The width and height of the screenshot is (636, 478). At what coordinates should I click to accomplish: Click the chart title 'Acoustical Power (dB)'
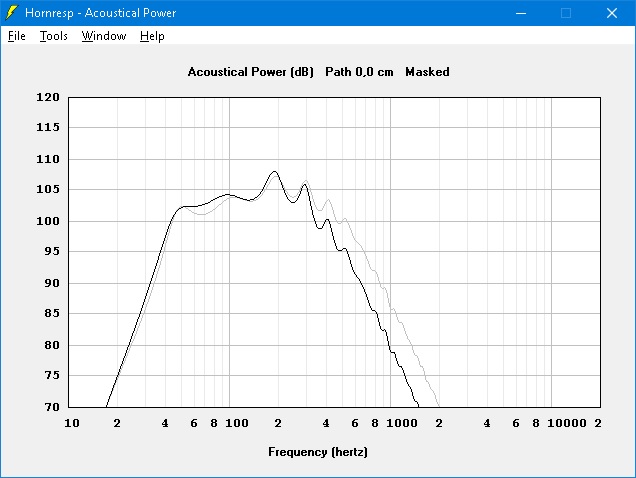point(250,72)
